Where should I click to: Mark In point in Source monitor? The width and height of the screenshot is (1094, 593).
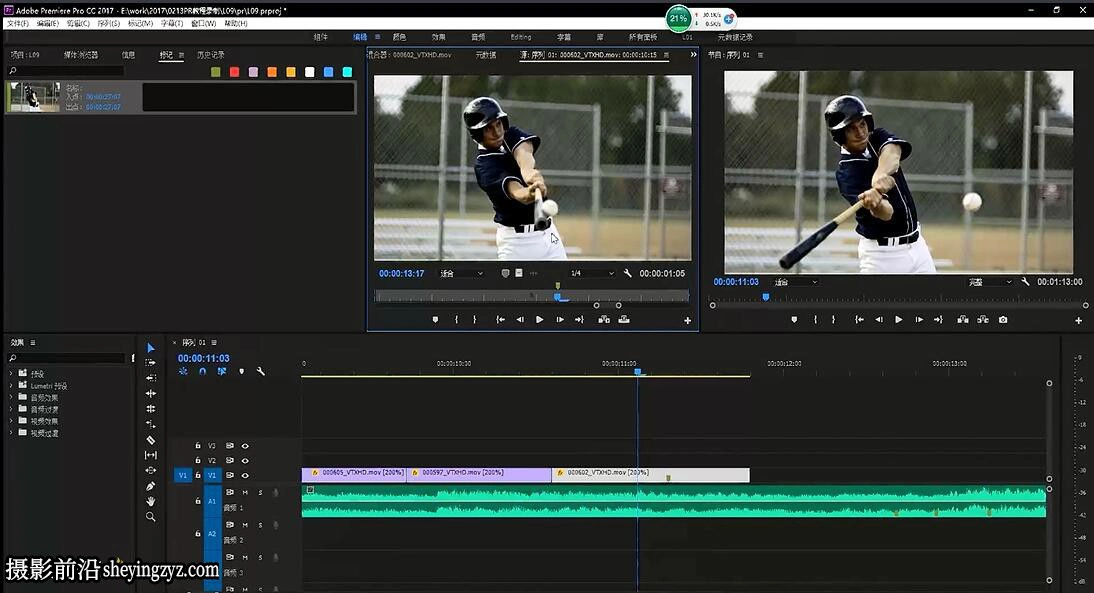(456, 320)
